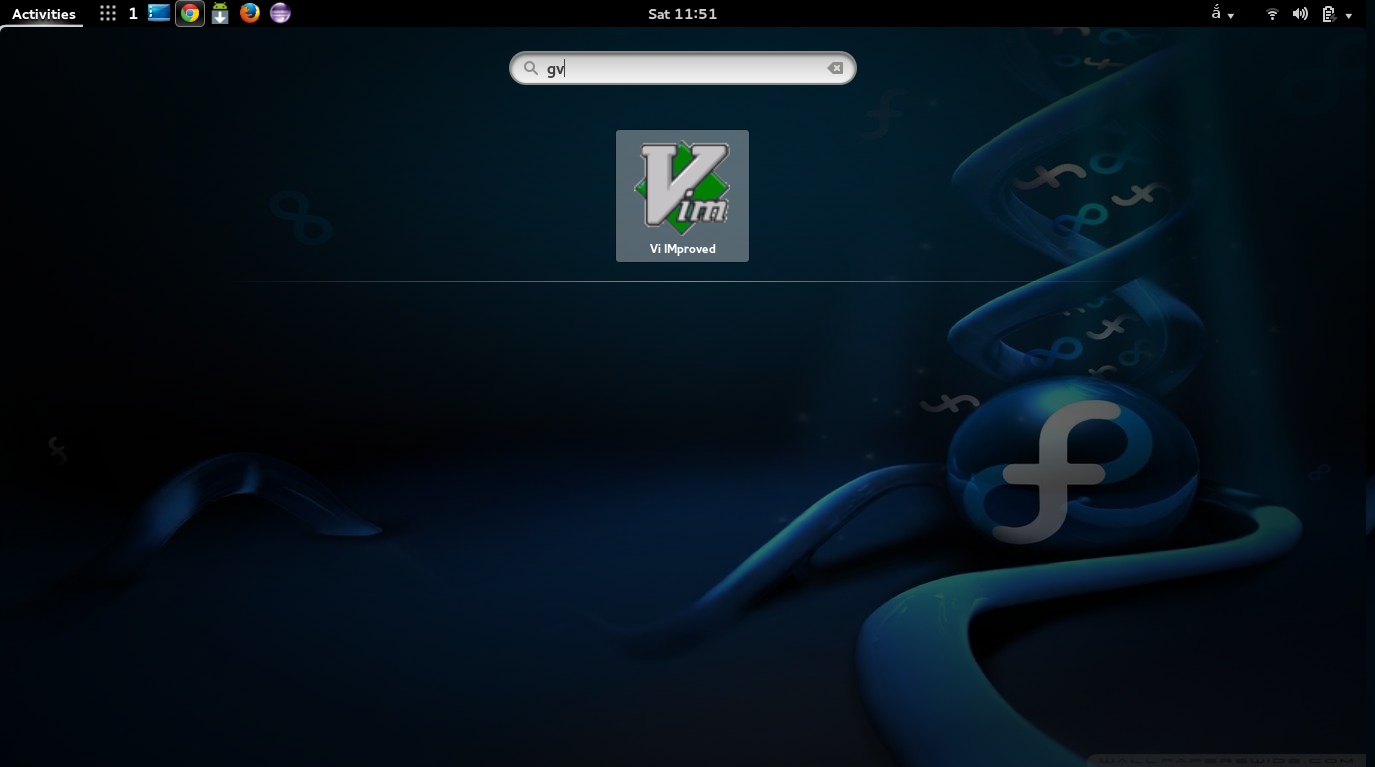Open the applications grid icon
This screenshot has height=767, width=1375.
108,14
